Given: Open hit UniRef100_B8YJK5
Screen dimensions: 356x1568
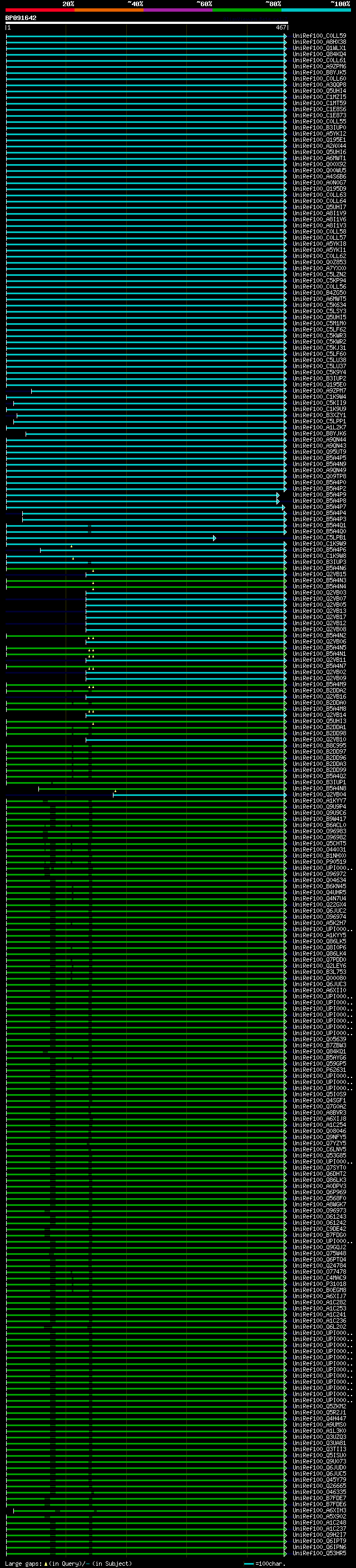Looking at the screenshot, I should (319, 72).
